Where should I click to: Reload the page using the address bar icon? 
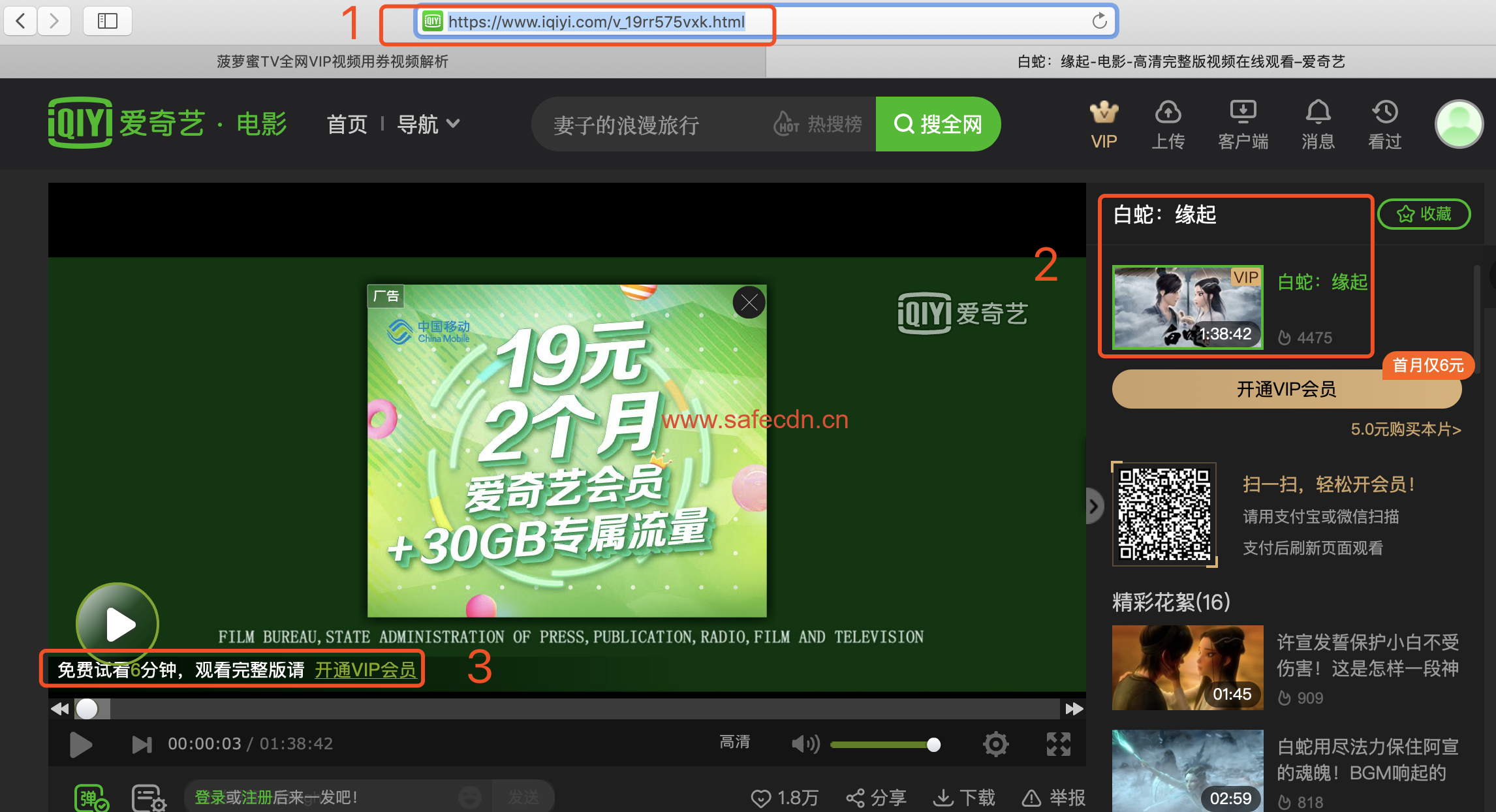click(x=1099, y=21)
